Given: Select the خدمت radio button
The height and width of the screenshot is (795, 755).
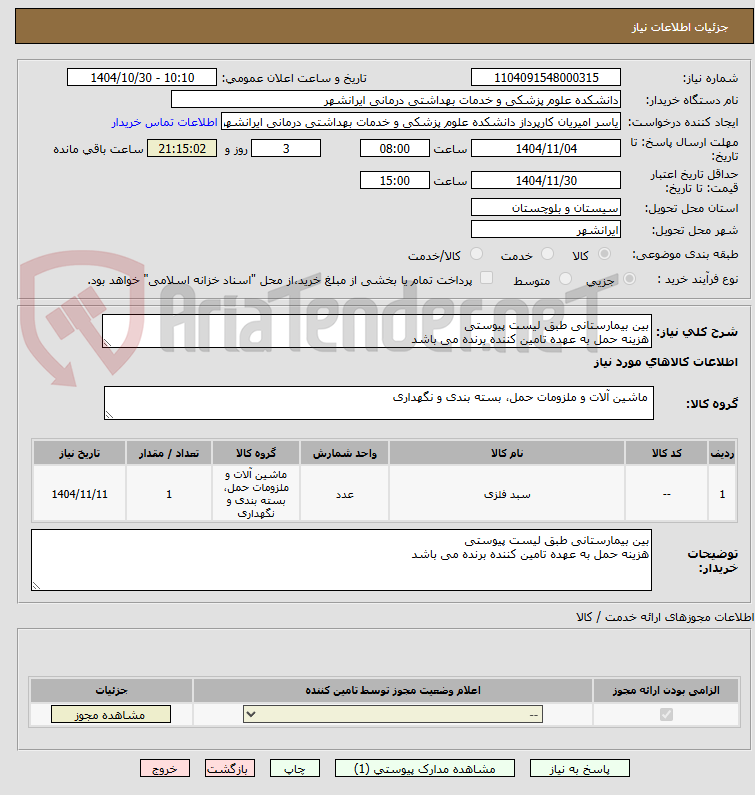Looking at the screenshot, I should [547, 254].
